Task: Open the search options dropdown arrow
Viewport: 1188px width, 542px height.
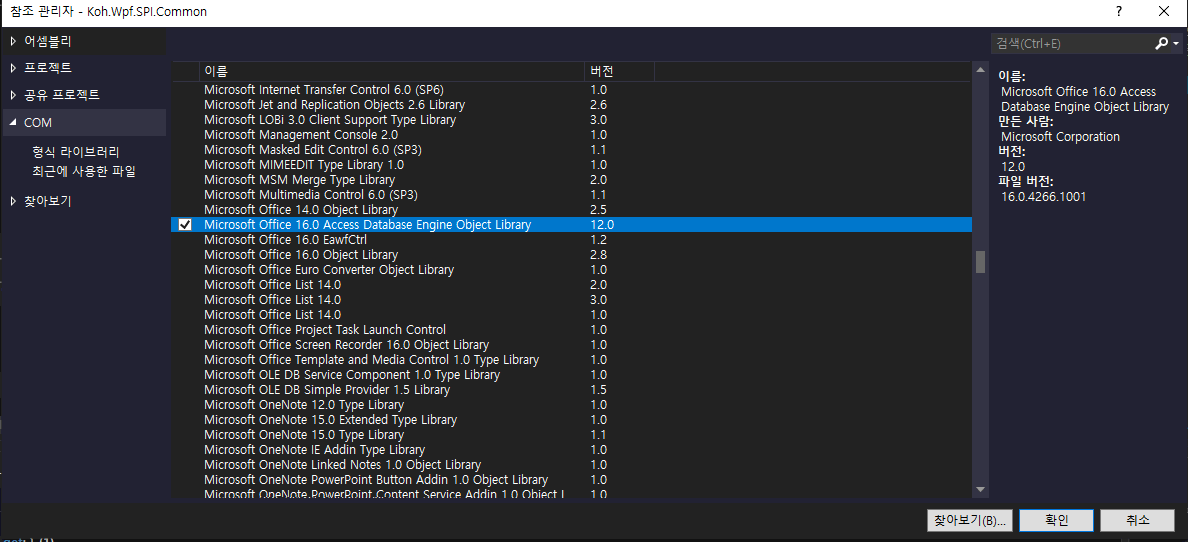Action: tap(1176, 44)
